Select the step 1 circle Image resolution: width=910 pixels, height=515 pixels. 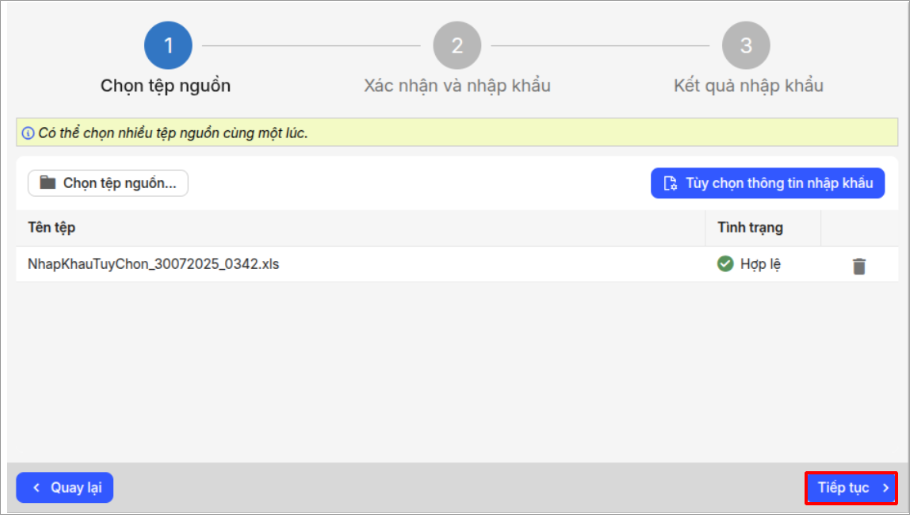coord(168,46)
